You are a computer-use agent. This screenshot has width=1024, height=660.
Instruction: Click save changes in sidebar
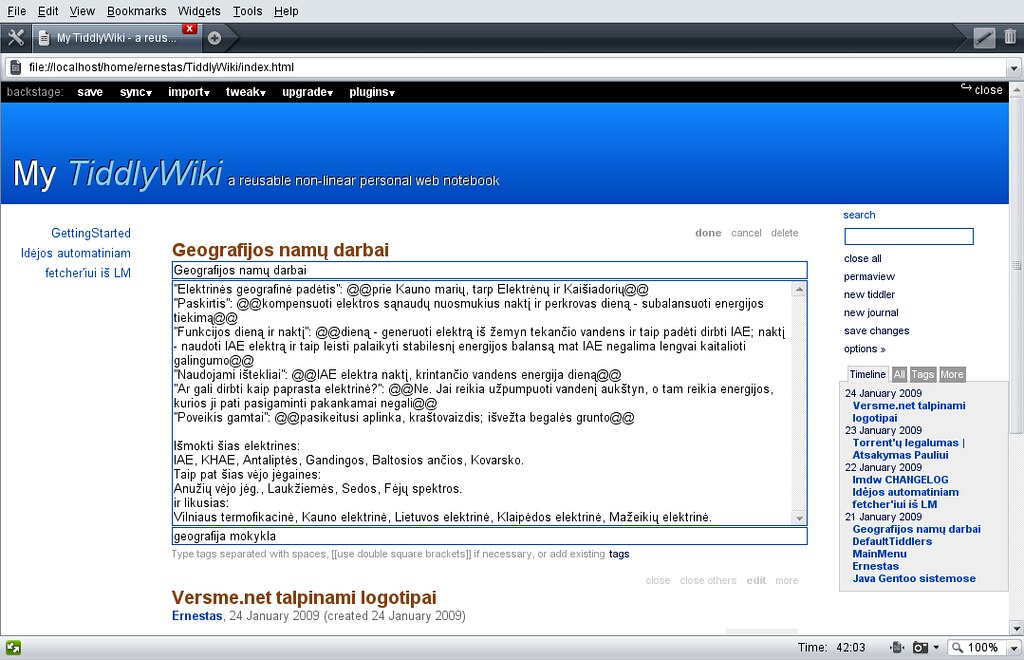click(x=876, y=331)
